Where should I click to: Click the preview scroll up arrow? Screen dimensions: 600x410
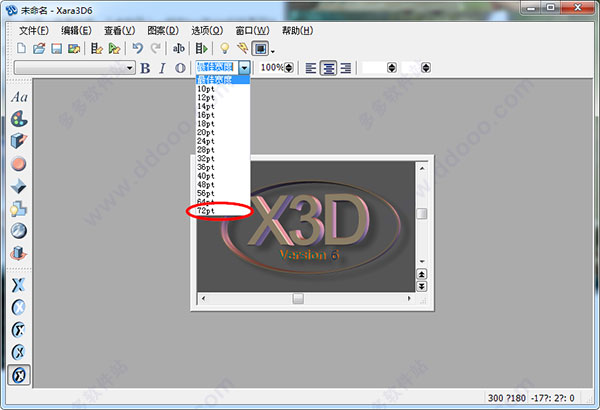click(422, 168)
